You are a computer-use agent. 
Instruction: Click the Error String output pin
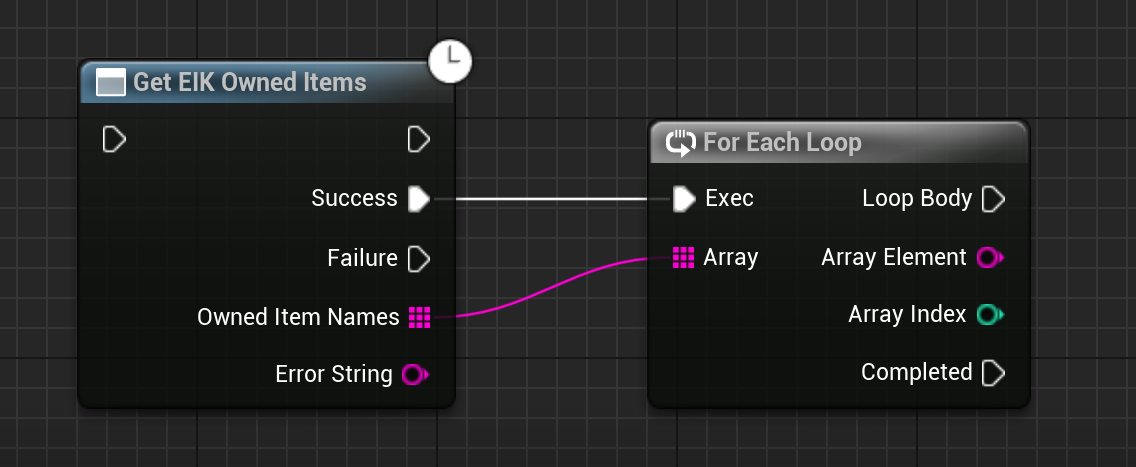pos(414,375)
